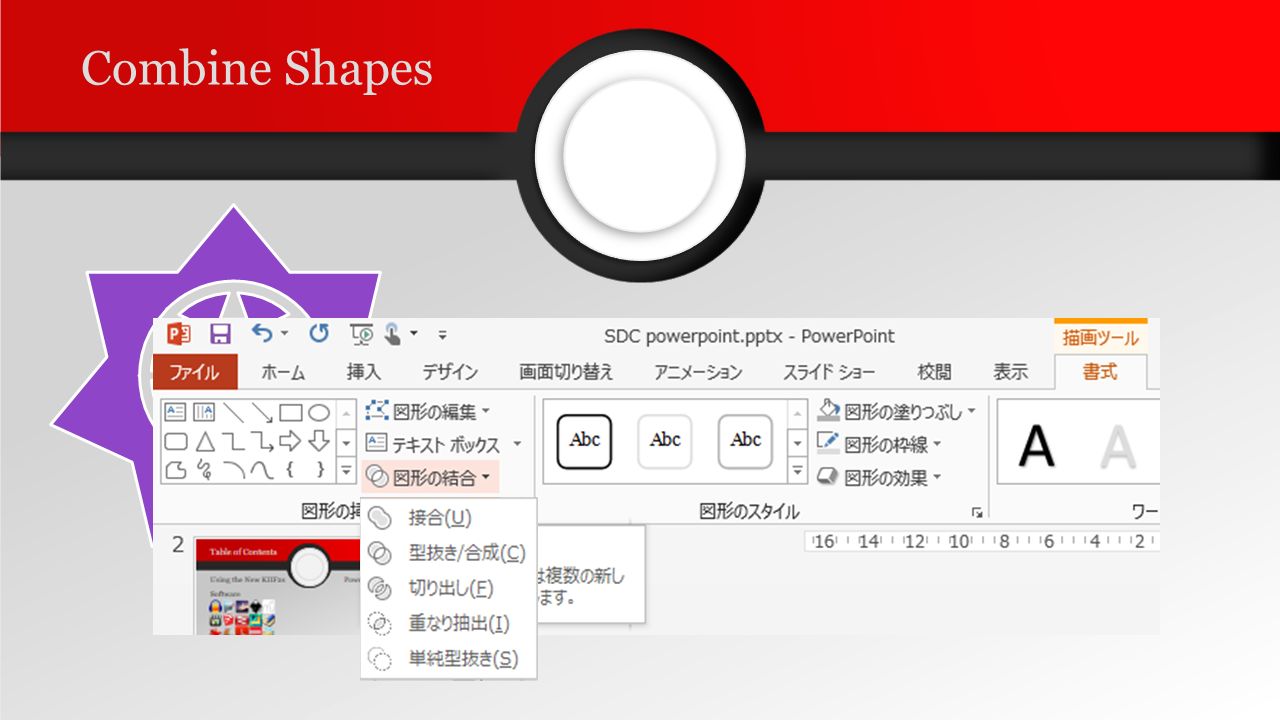Switch to the アニメーション tab

pyautogui.click(x=698, y=372)
